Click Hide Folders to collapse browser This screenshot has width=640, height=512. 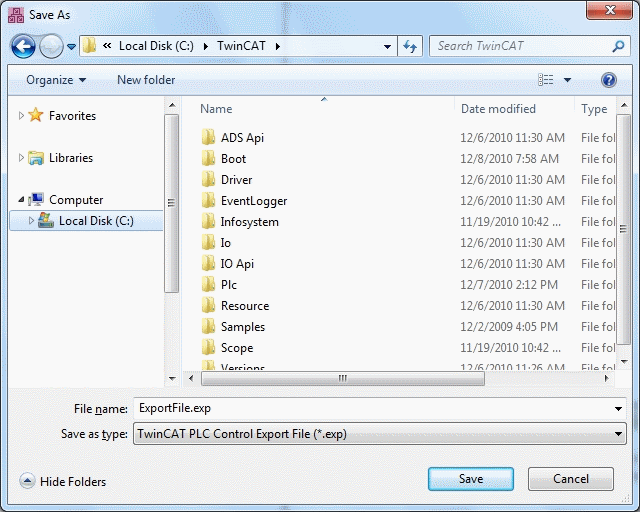[63, 481]
